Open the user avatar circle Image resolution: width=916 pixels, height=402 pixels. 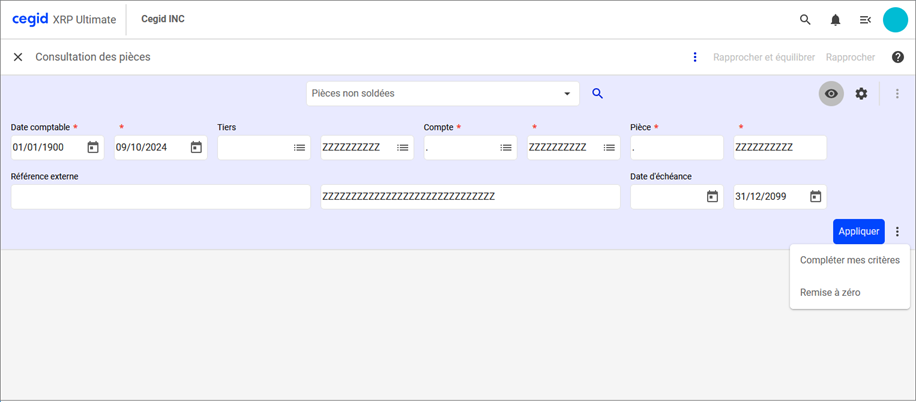pyautogui.click(x=895, y=20)
